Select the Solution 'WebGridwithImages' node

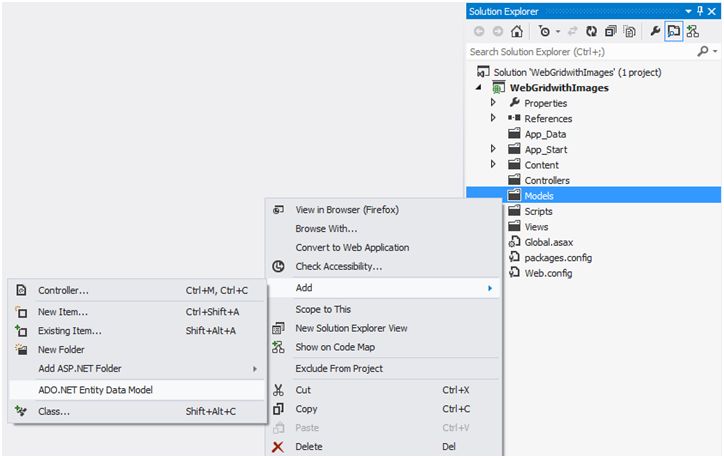(x=569, y=72)
